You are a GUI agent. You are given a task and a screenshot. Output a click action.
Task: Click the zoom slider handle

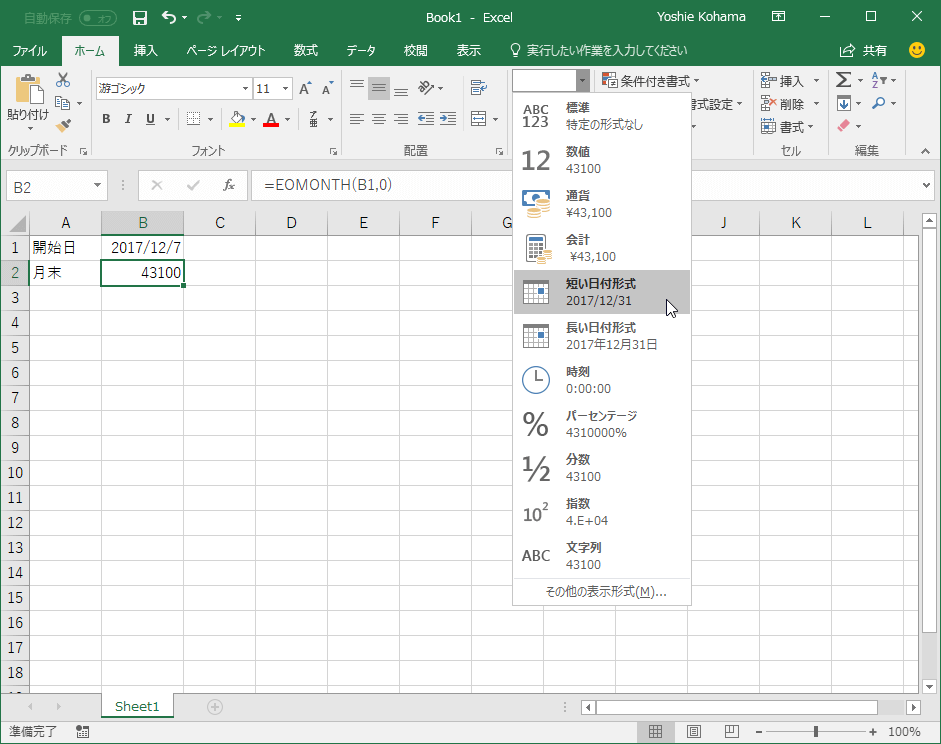click(816, 731)
